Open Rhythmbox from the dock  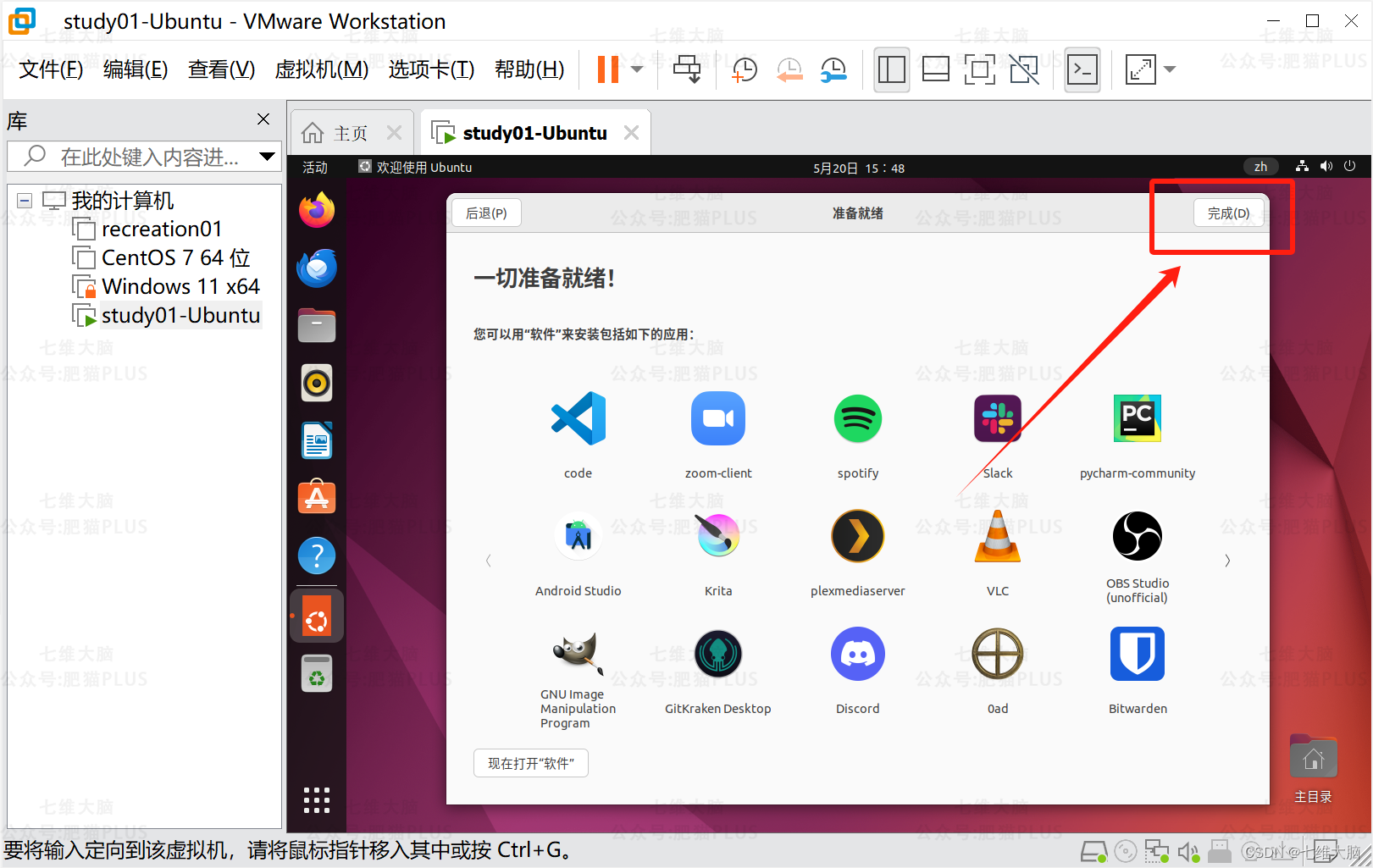317,383
